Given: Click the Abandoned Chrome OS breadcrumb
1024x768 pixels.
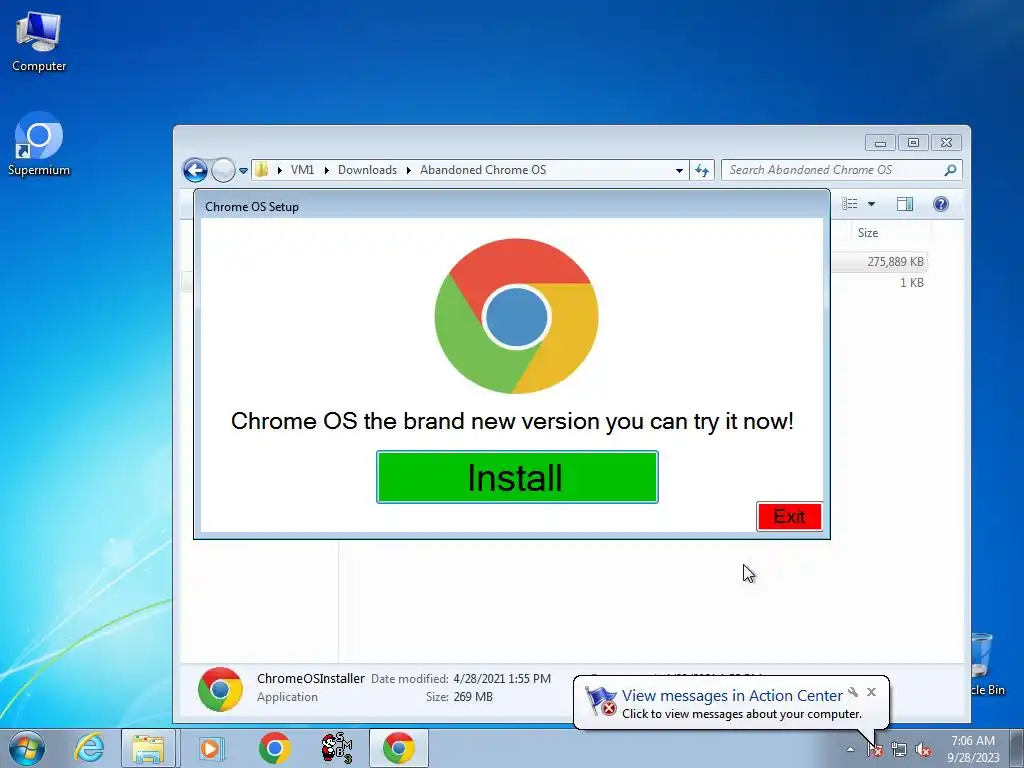Looking at the screenshot, I should 483,170.
